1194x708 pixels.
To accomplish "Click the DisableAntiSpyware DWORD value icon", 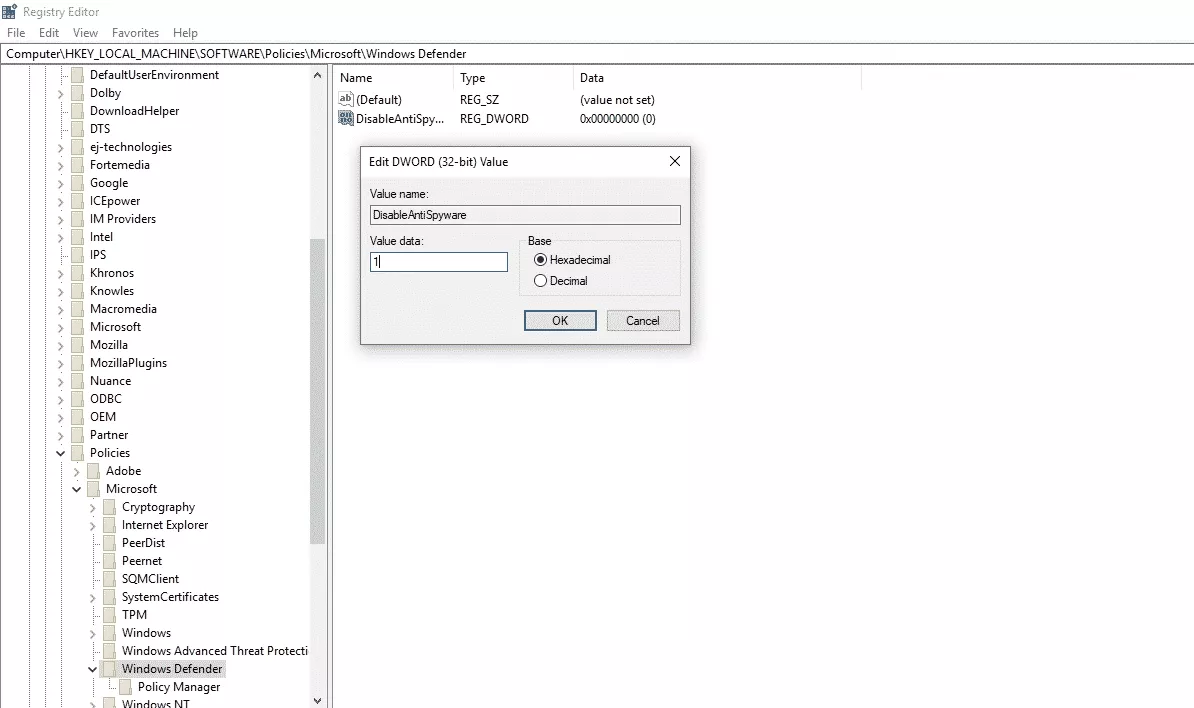I will pos(347,119).
